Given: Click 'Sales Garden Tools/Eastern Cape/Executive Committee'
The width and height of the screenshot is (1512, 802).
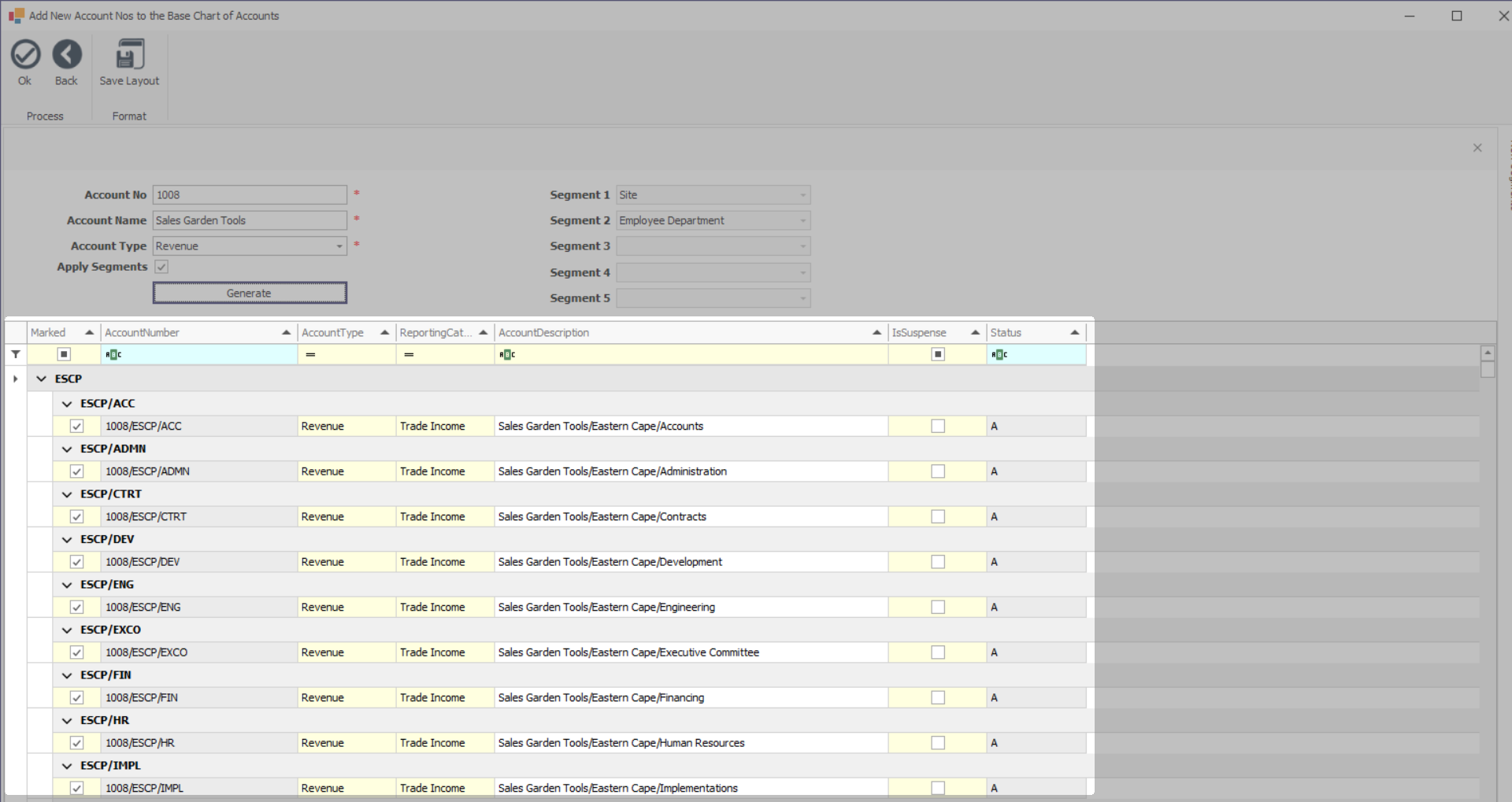Looking at the screenshot, I should [628, 652].
